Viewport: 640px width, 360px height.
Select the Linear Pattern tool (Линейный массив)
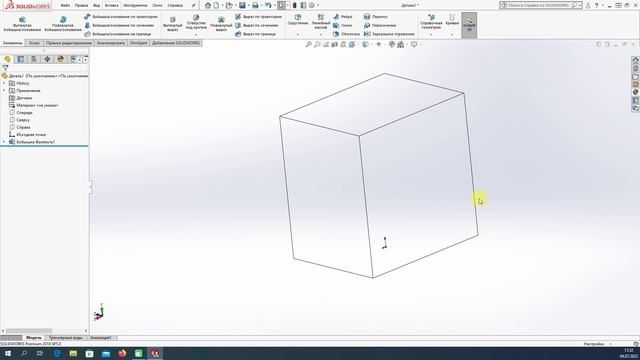tap(321, 21)
